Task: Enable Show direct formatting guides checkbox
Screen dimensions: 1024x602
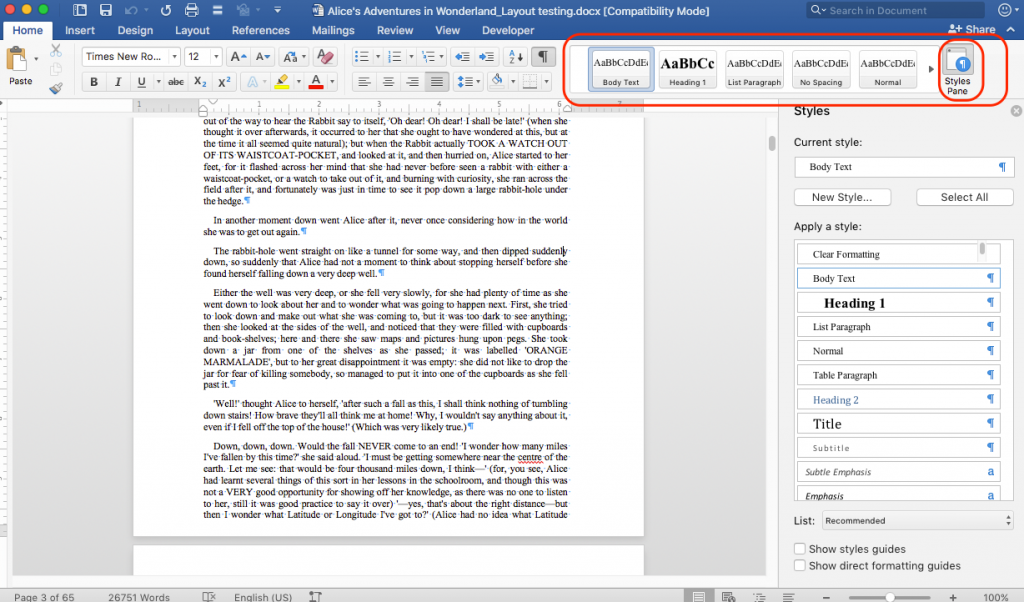Action: click(799, 565)
